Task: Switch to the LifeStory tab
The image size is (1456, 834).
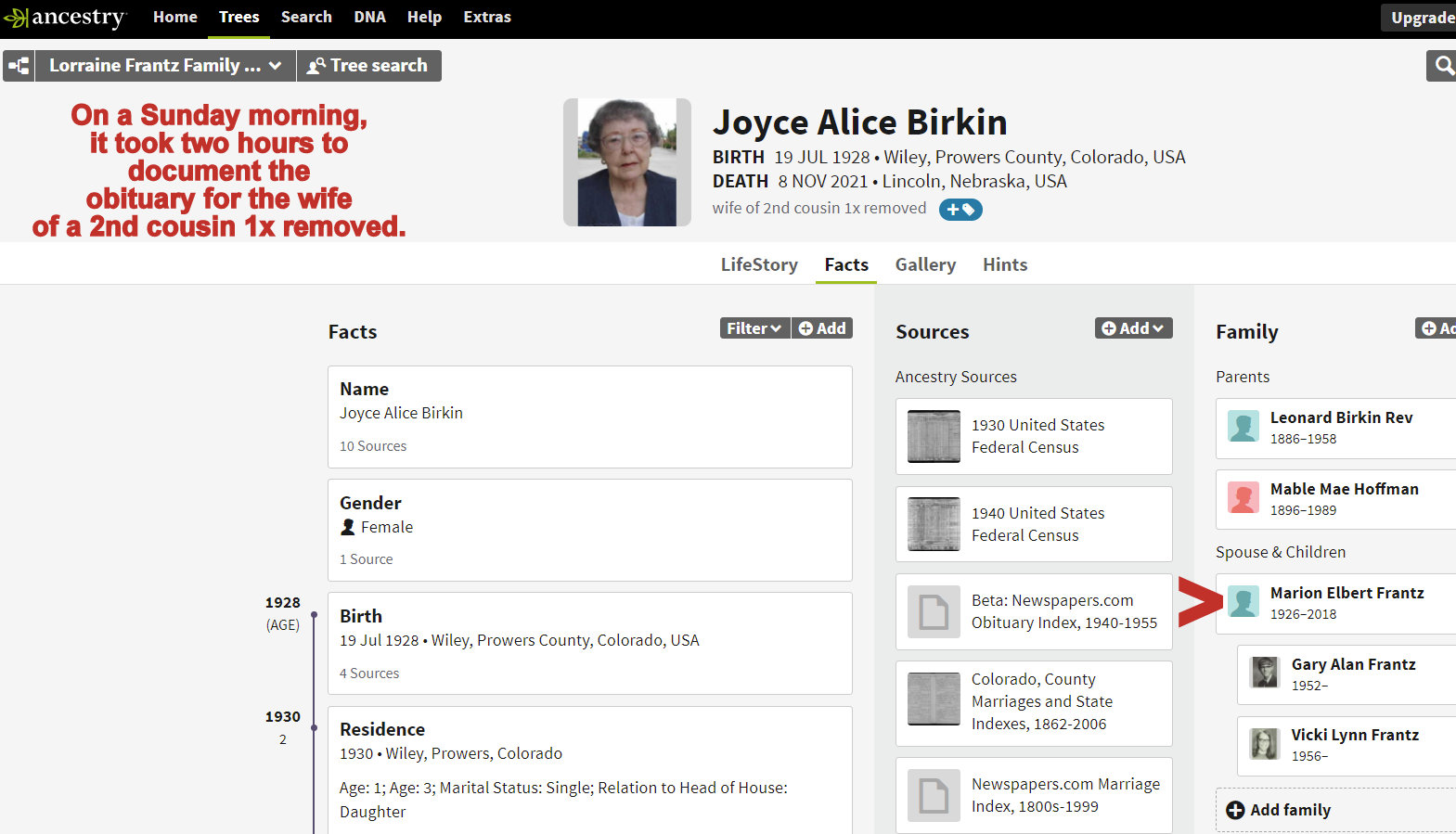Action: (759, 265)
